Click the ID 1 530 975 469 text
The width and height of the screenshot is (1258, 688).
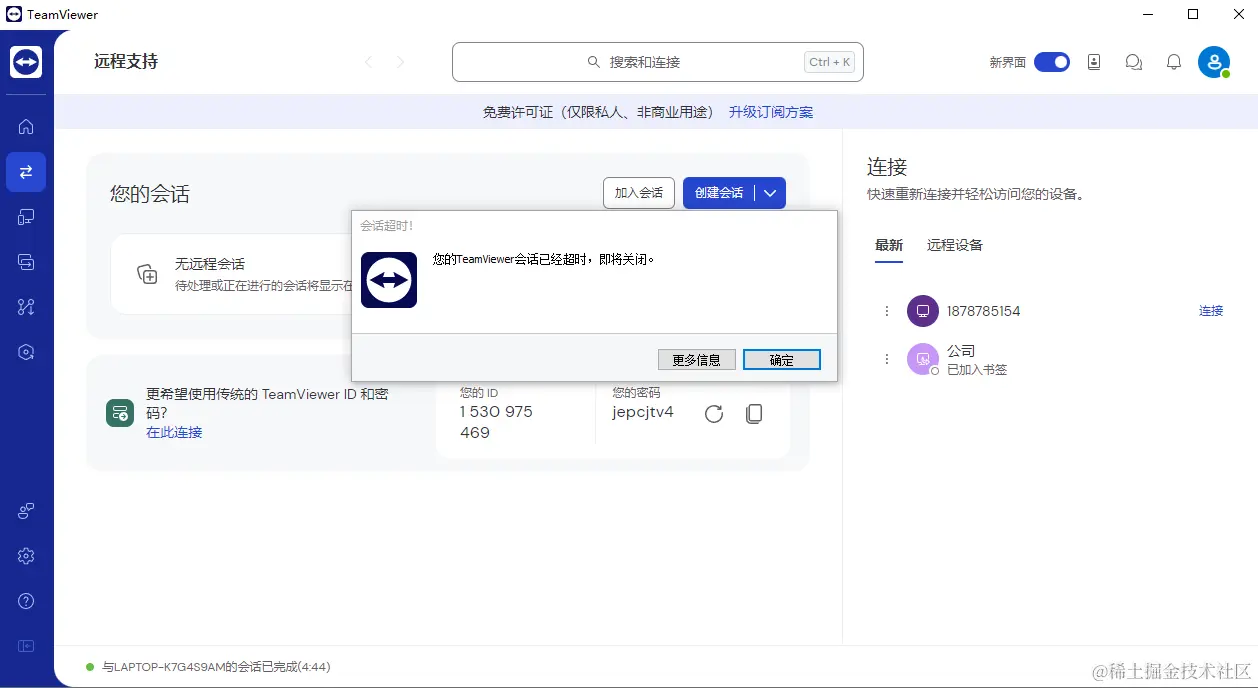coord(496,422)
